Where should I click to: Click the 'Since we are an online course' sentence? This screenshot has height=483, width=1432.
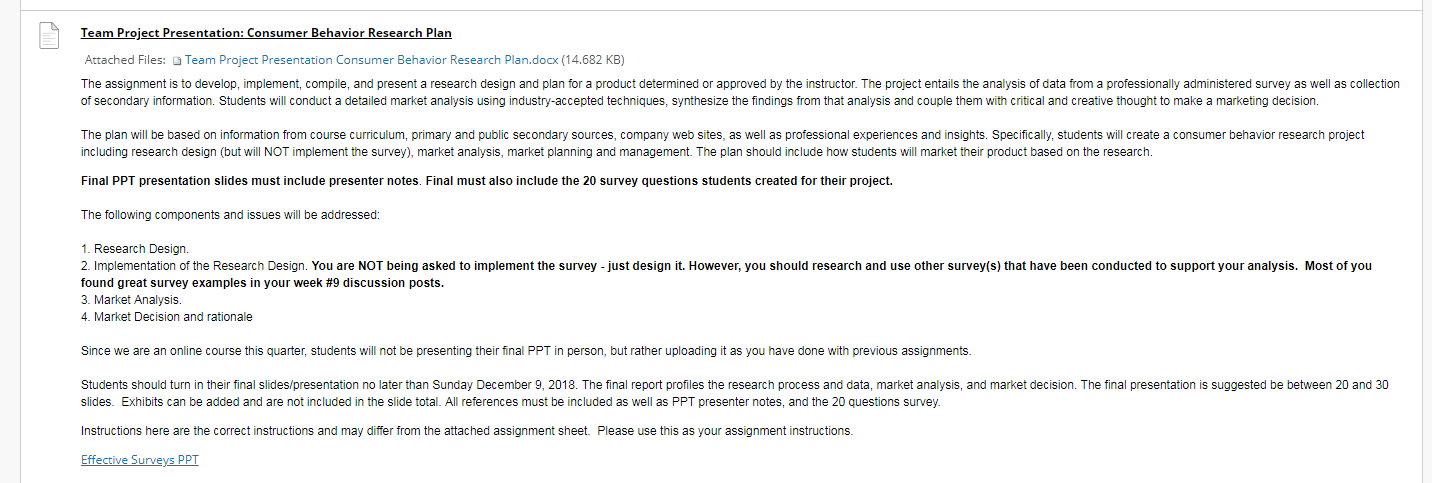coord(525,351)
